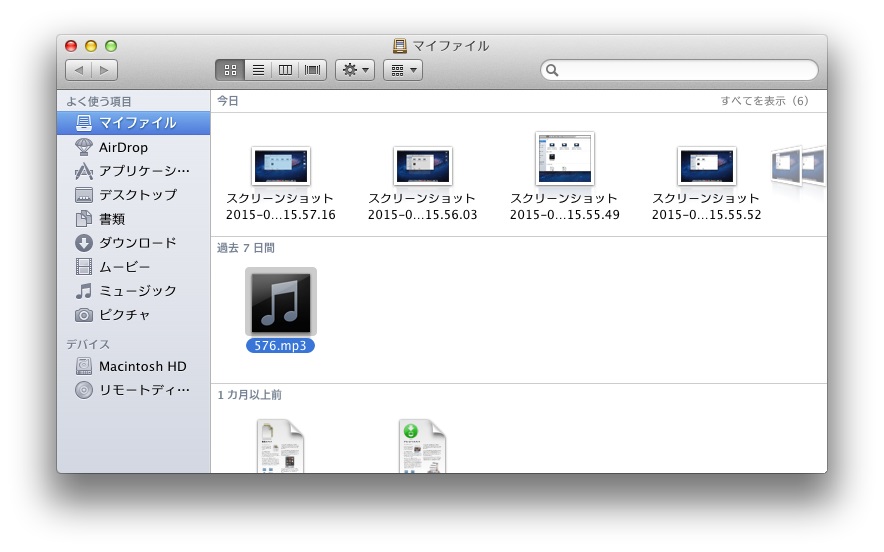The image size is (884, 552).
Task: Click the remote disc icon
Action: 84,390
